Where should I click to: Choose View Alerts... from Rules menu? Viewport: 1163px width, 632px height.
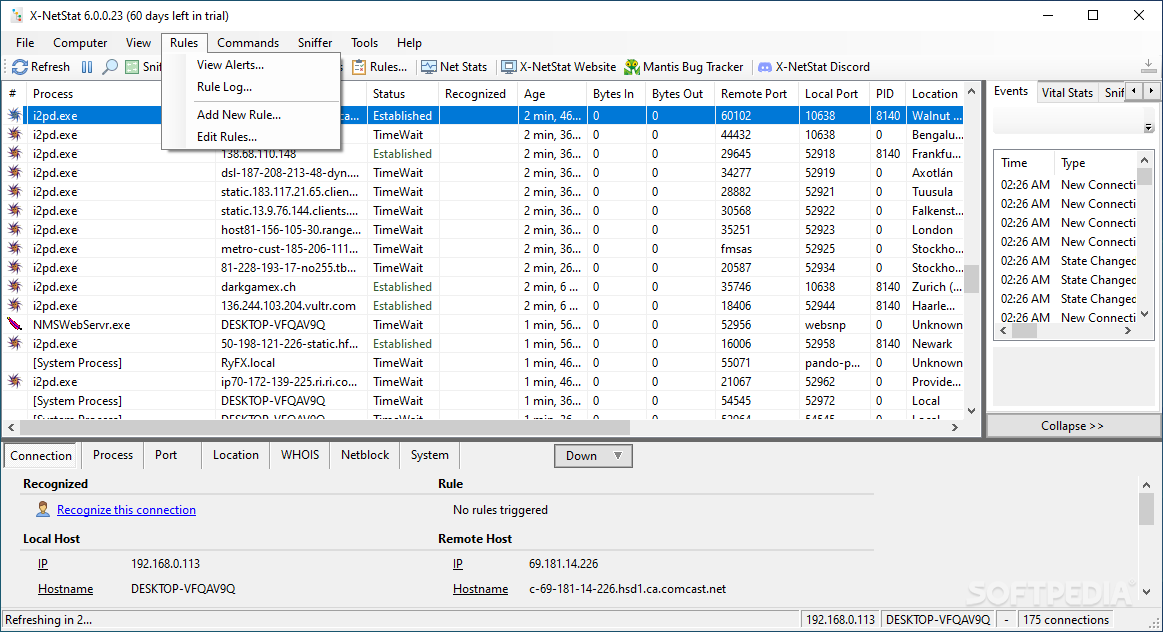[x=230, y=65]
